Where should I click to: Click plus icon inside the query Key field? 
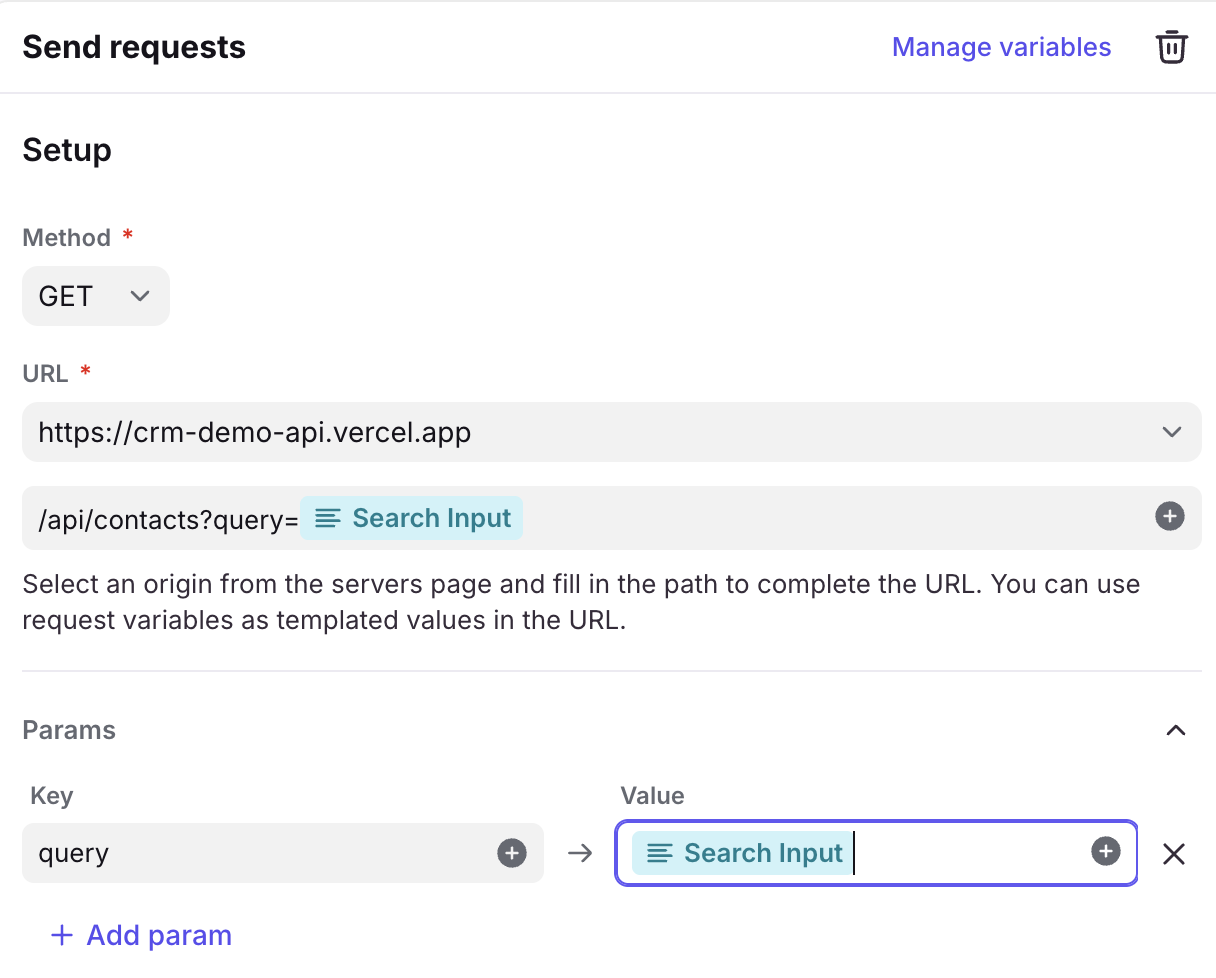point(512,853)
